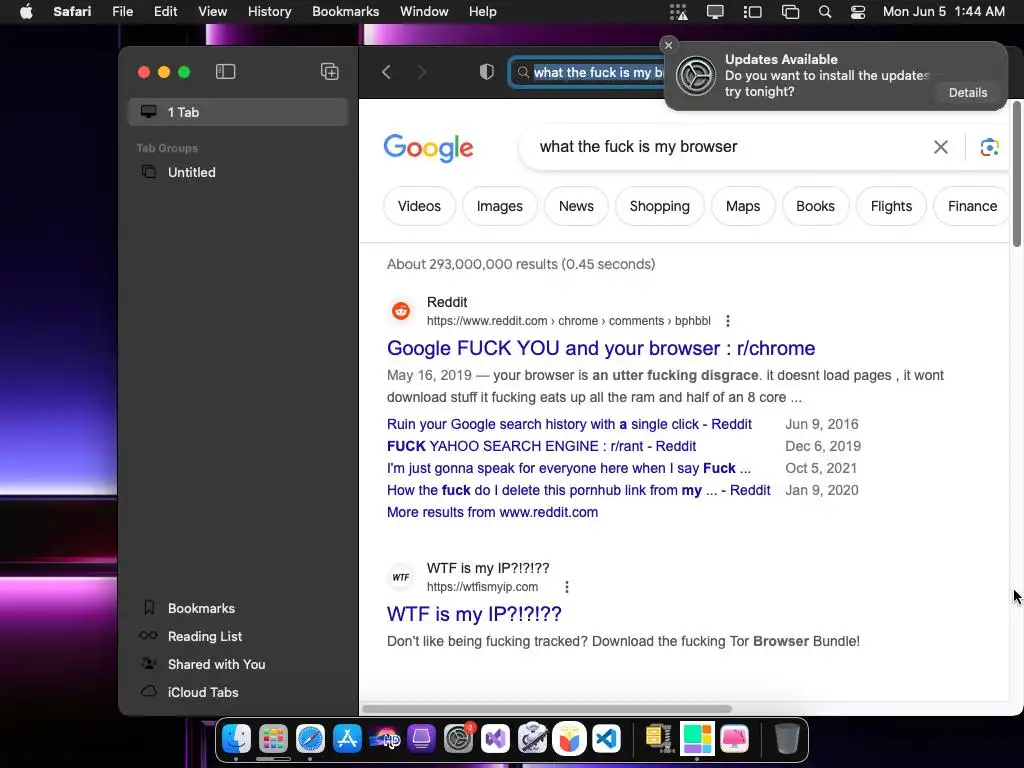Open Bookmarks in the Safari sidebar
The width and height of the screenshot is (1024, 768).
(201, 609)
